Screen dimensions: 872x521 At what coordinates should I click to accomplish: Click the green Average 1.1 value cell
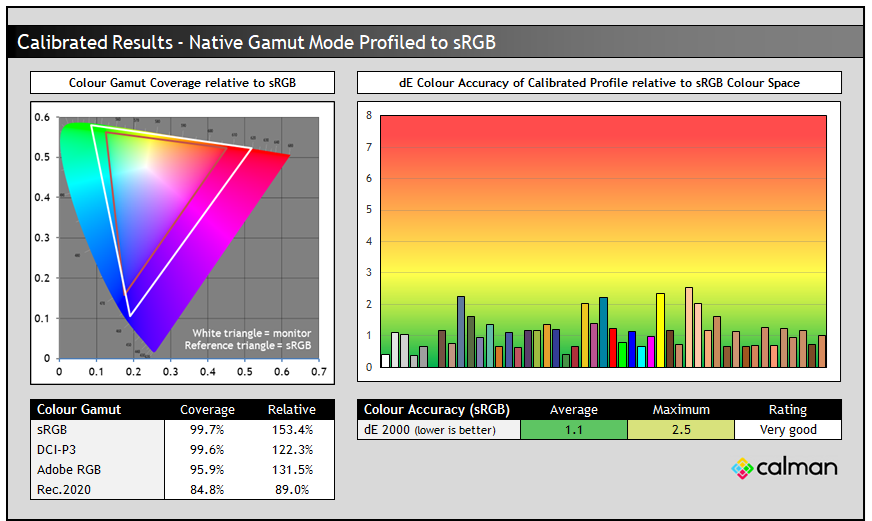574,429
